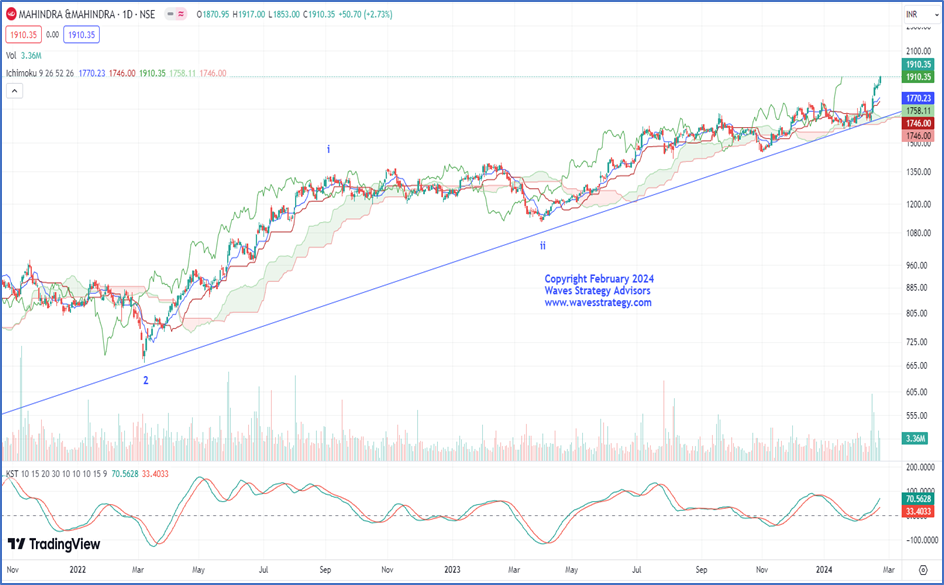Screen dimensions: 944x585
Task: Click the blue 1770.23 price scale tag
Action: point(918,98)
